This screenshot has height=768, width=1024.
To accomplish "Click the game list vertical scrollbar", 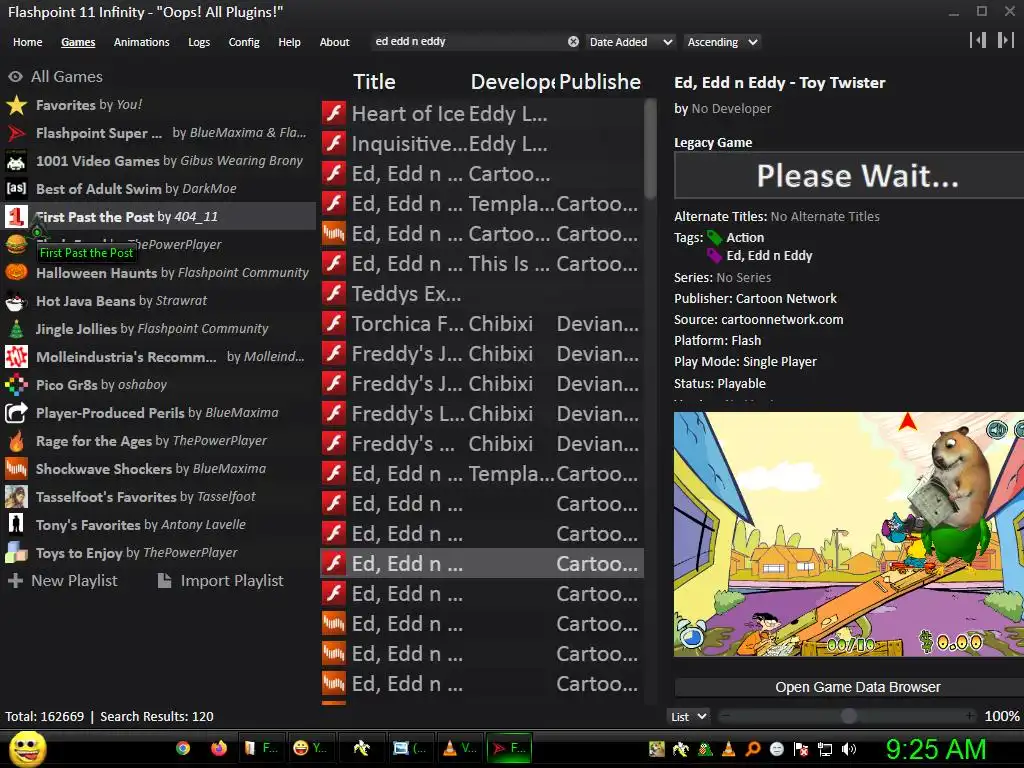I will pyautogui.click(x=650, y=149).
